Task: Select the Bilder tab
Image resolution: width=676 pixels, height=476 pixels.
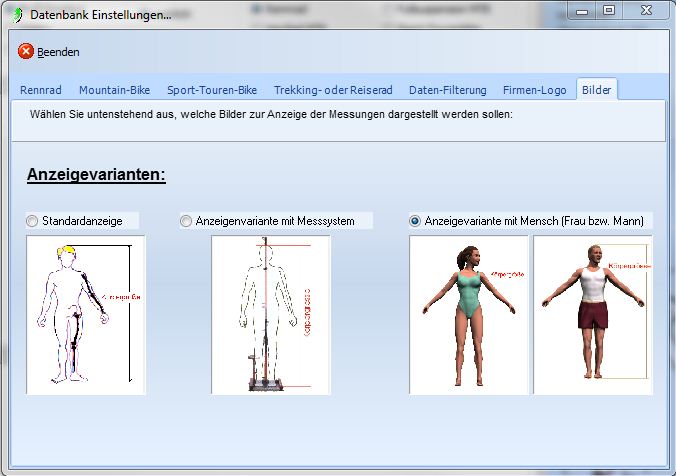Action: tap(598, 89)
